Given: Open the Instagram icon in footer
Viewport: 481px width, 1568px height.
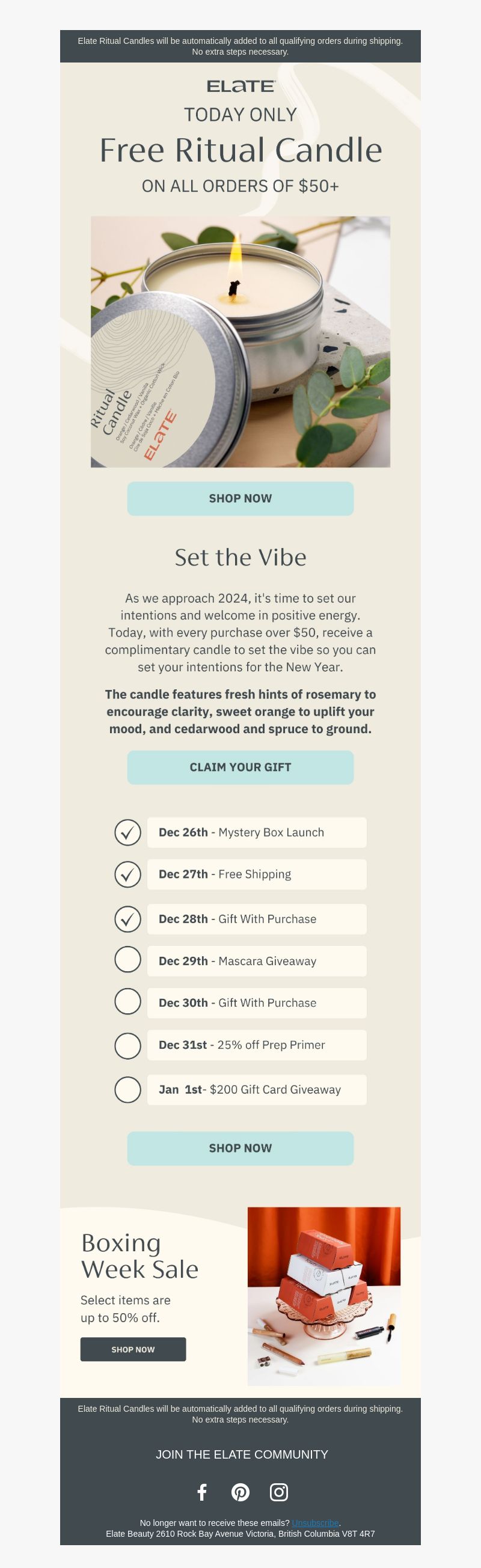Looking at the screenshot, I should click(279, 1492).
